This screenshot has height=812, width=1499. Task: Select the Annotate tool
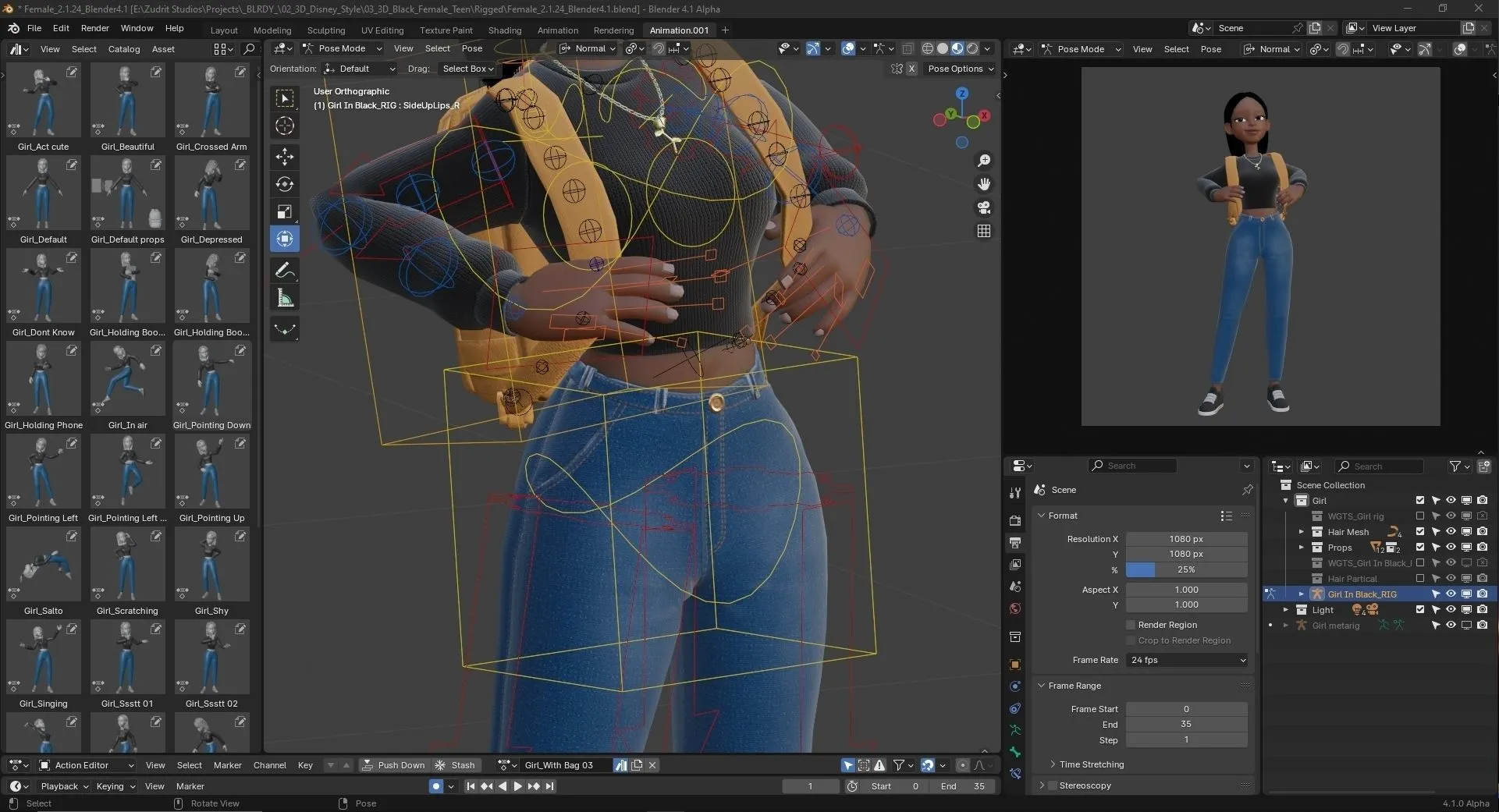[284, 270]
